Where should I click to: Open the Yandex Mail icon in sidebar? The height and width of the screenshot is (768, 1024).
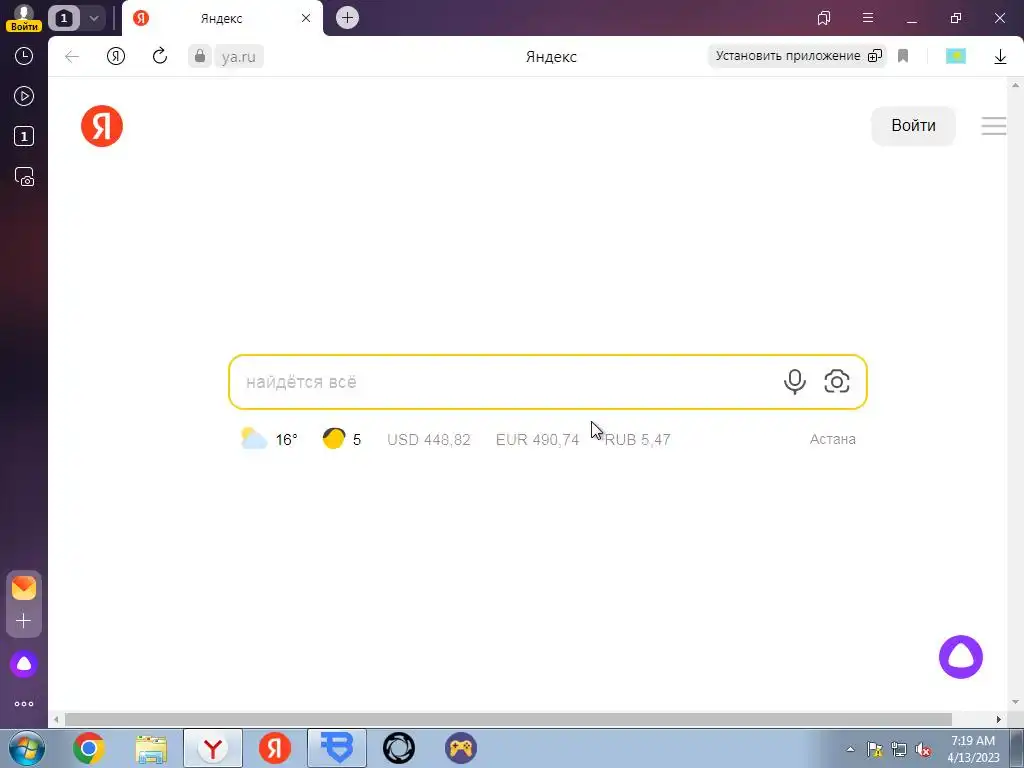click(x=24, y=588)
